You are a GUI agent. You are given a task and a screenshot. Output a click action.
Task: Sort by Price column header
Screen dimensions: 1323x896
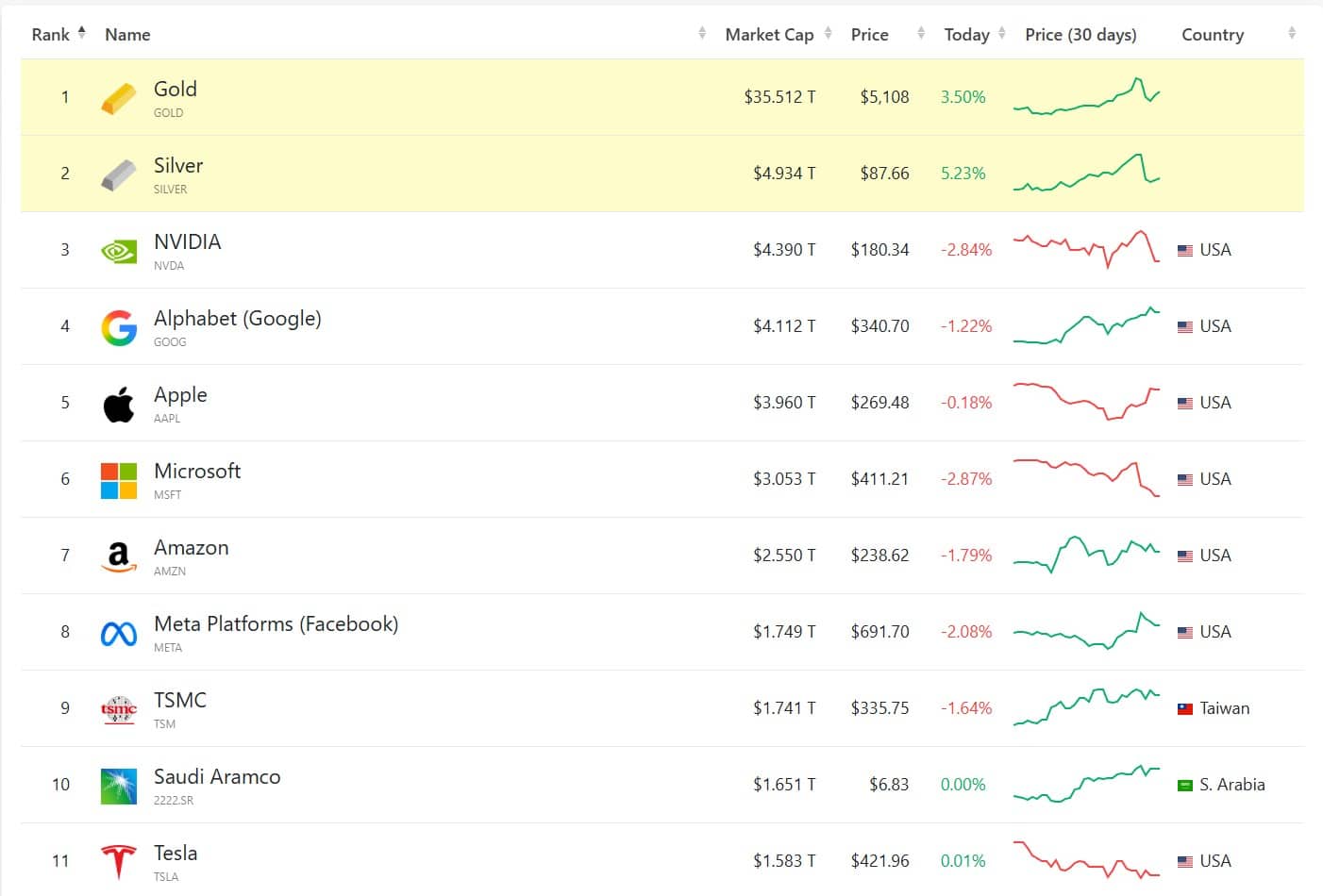[887, 34]
